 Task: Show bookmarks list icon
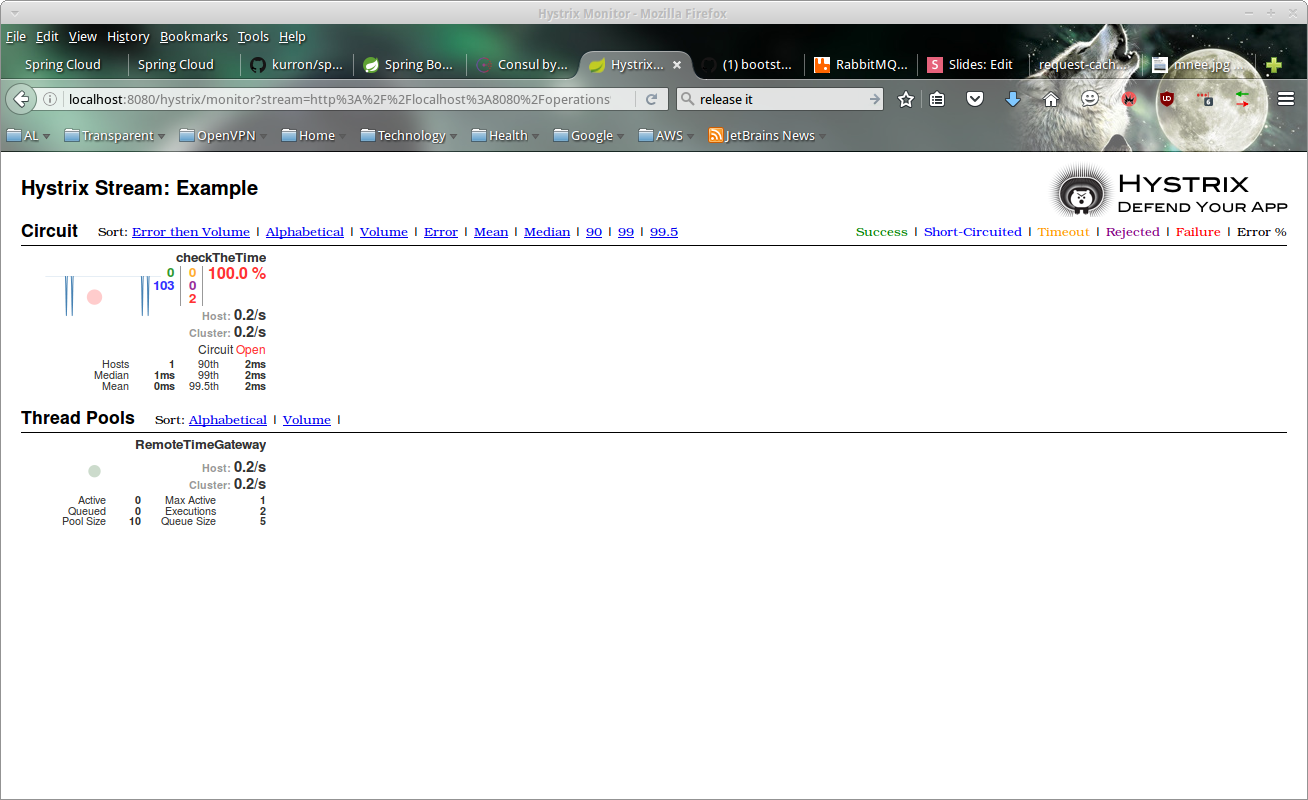(937, 99)
